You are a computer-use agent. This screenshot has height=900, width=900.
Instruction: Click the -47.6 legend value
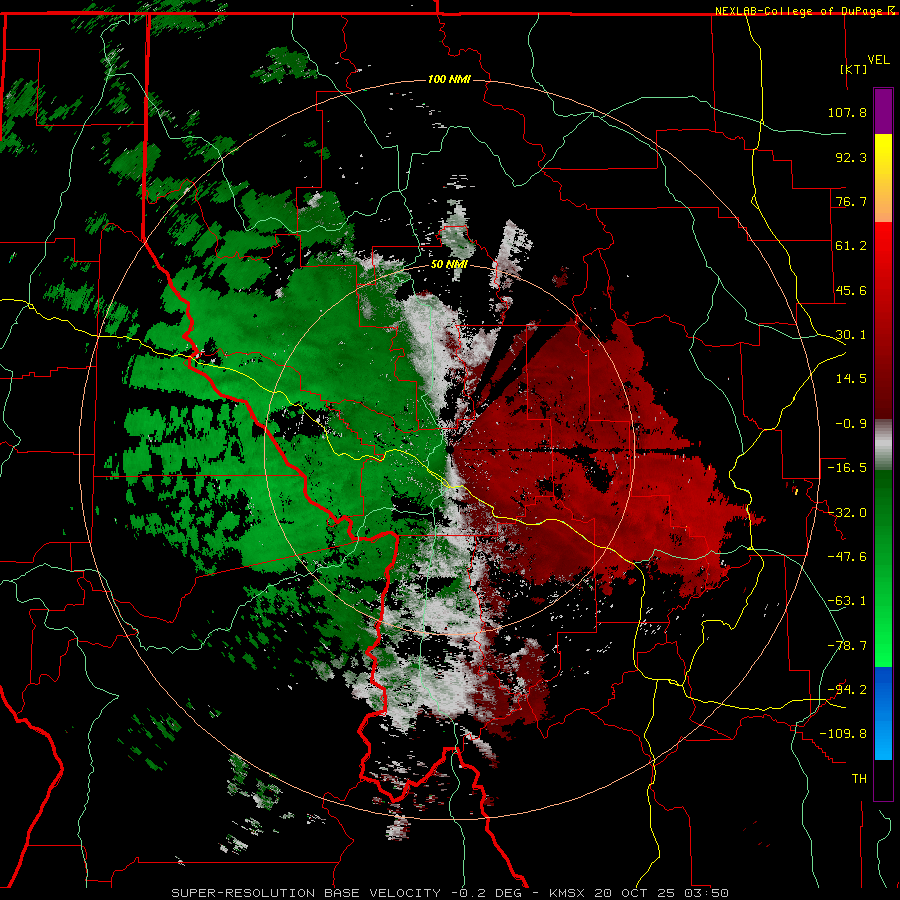point(847,557)
